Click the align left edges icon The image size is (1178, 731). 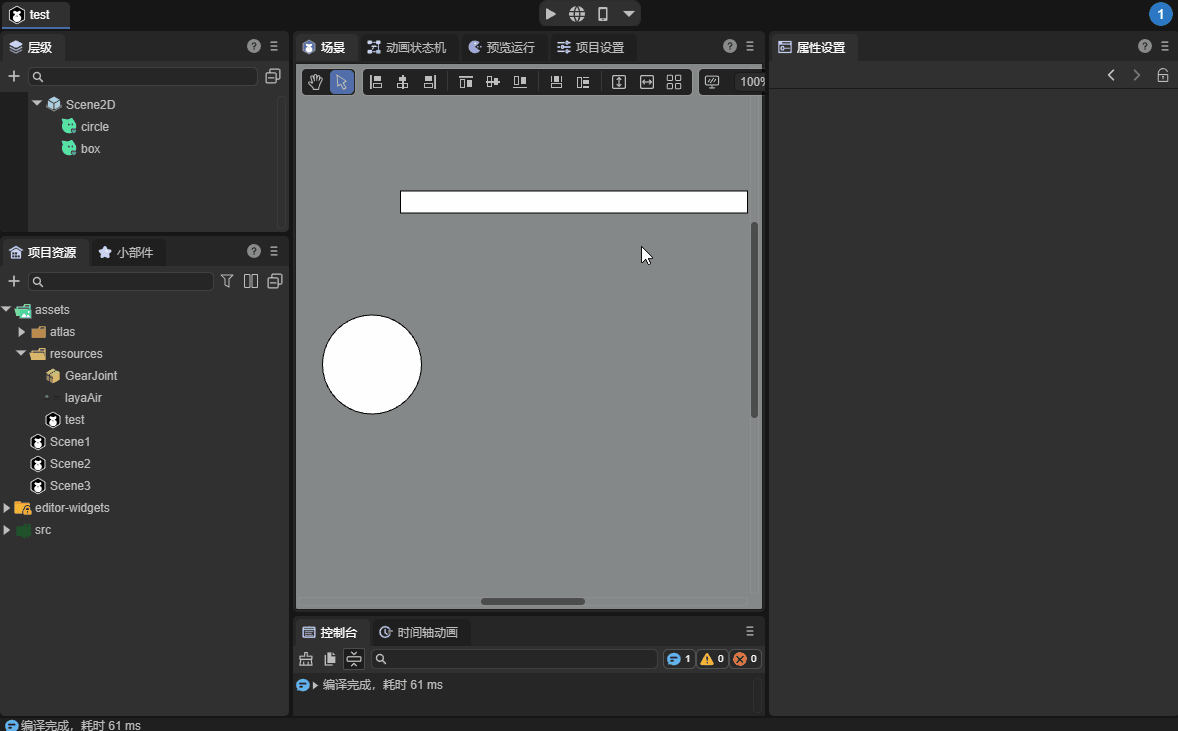[376, 82]
